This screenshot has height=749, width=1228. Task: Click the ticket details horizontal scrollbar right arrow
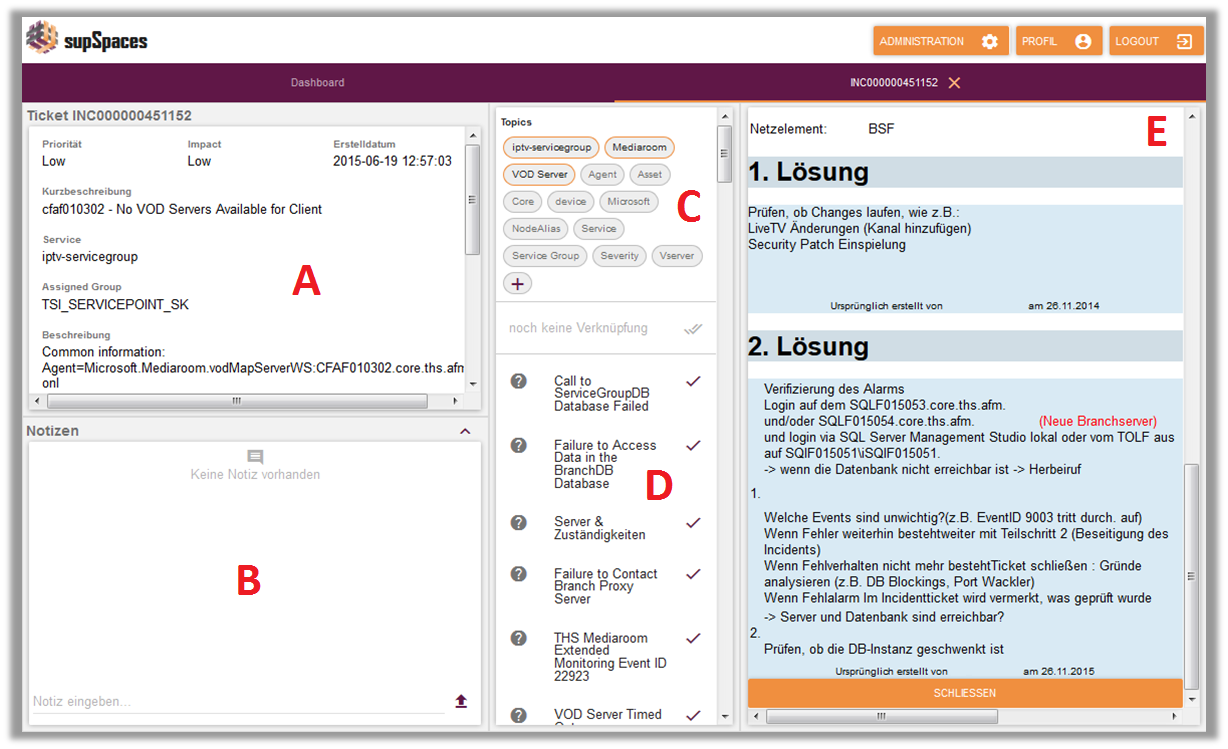coord(456,401)
